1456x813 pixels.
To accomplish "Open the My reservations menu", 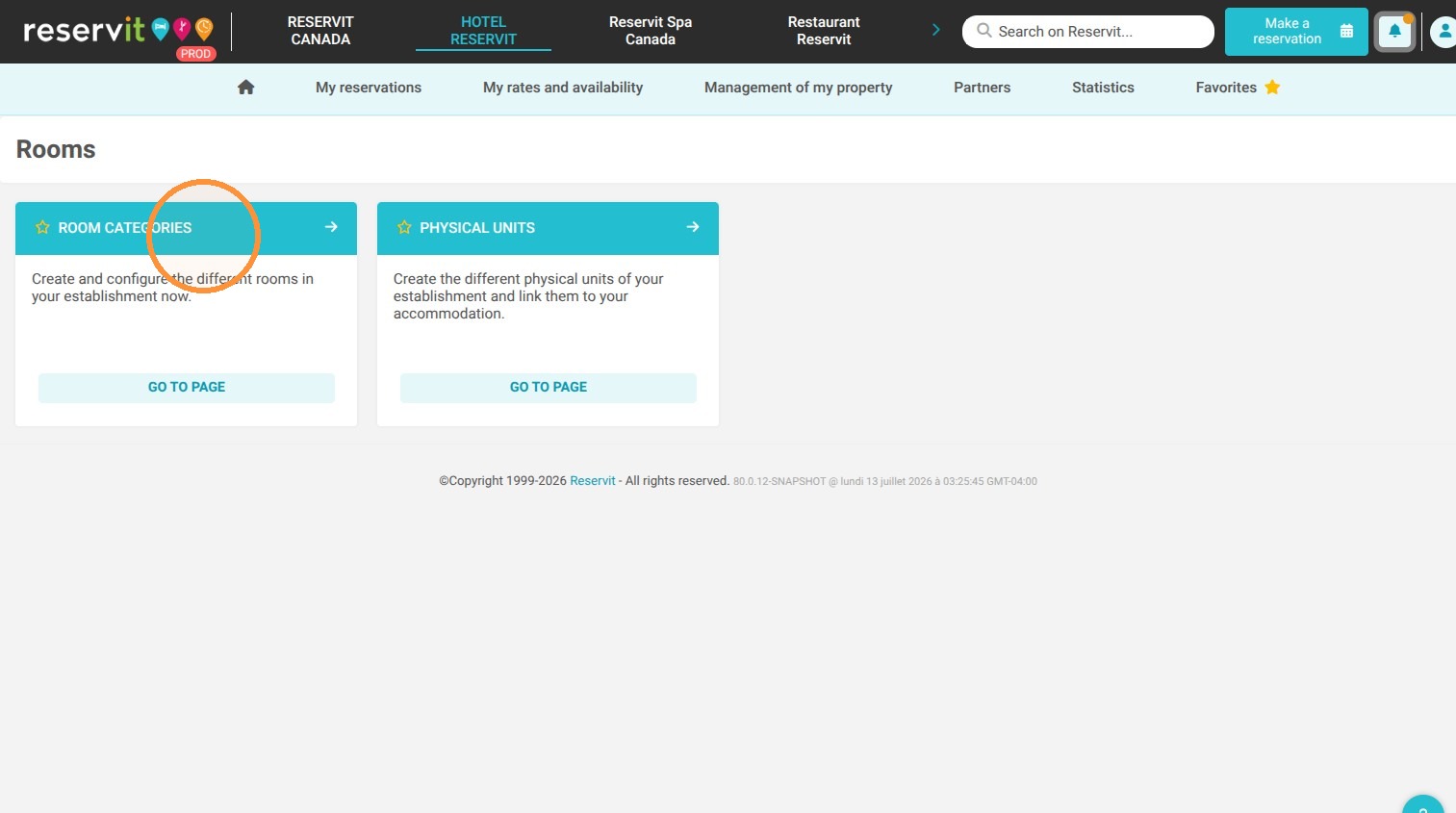I will [x=369, y=88].
